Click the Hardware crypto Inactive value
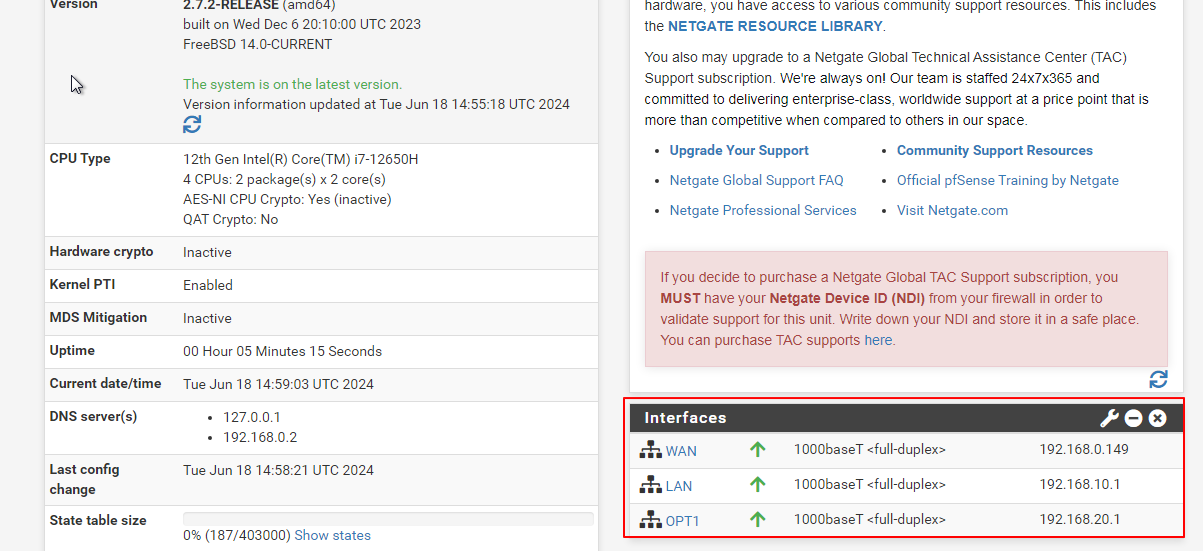Screen dimensions: 1203x551 click(207, 252)
